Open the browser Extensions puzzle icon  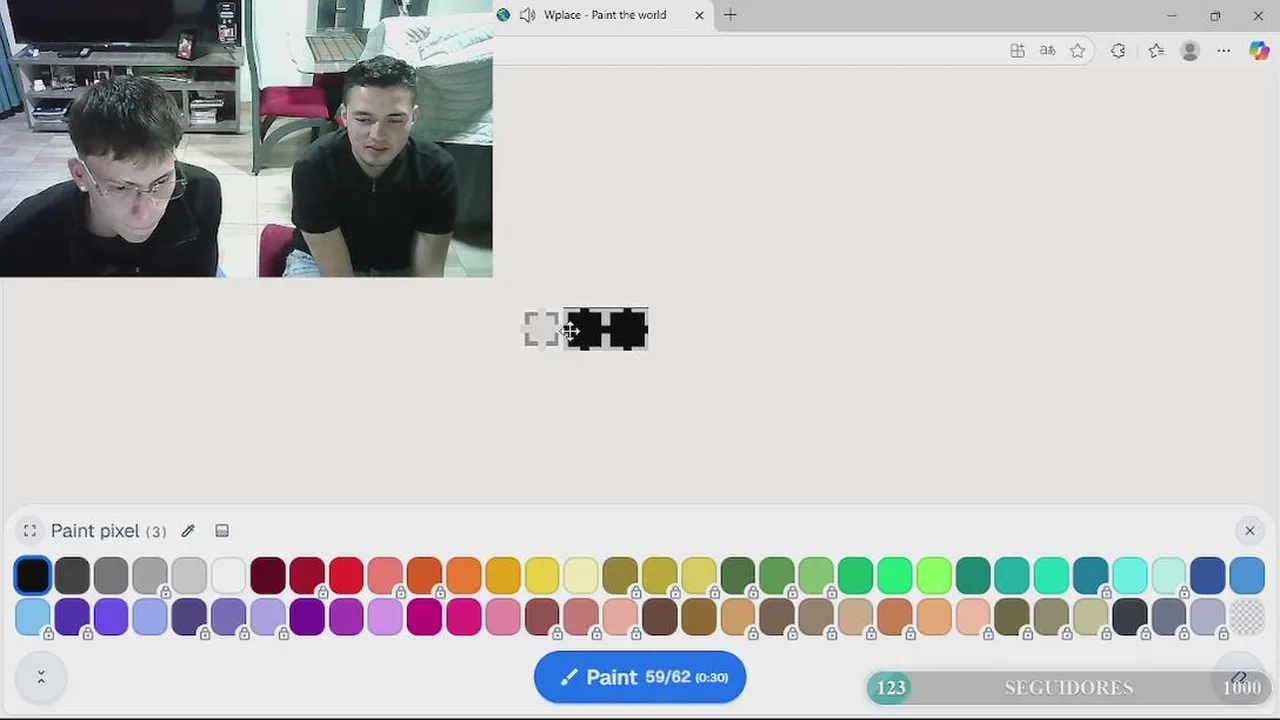[x=1118, y=51]
